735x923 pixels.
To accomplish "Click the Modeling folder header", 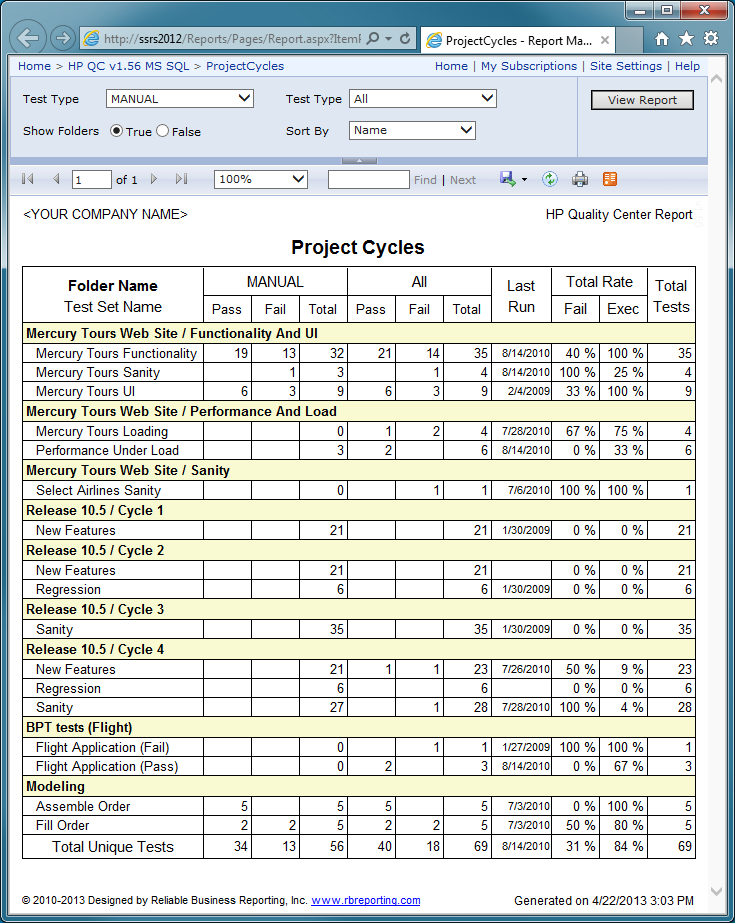I will point(55,786).
